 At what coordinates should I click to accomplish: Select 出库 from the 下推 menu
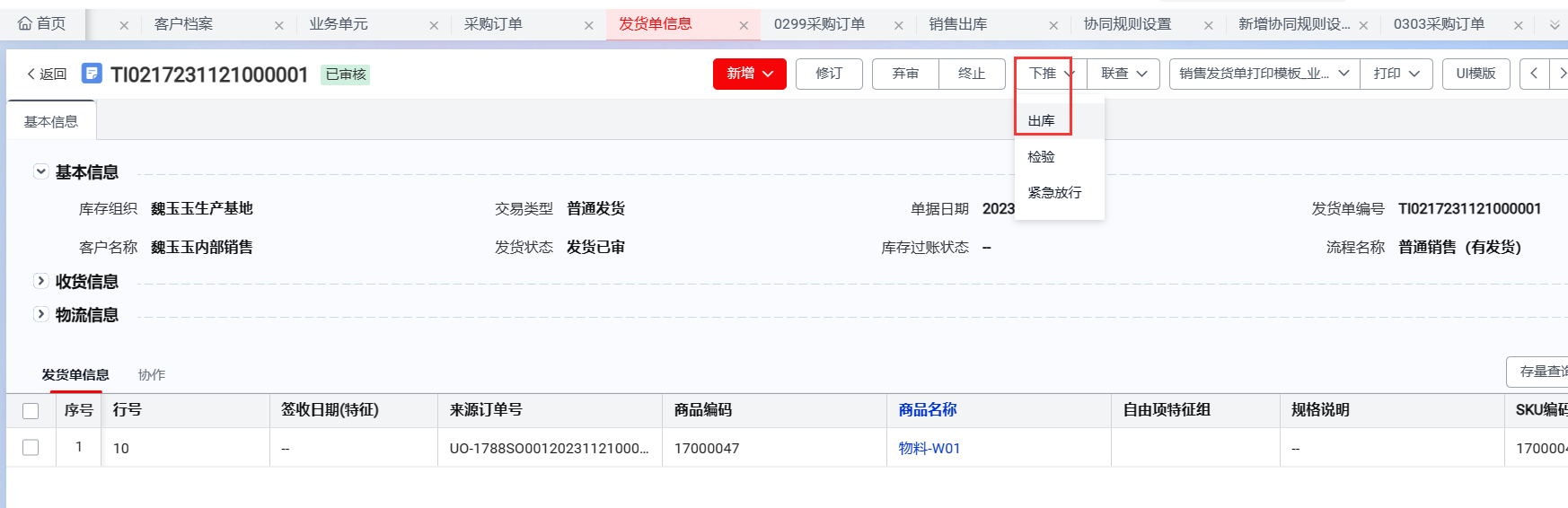pos(1042,120)
